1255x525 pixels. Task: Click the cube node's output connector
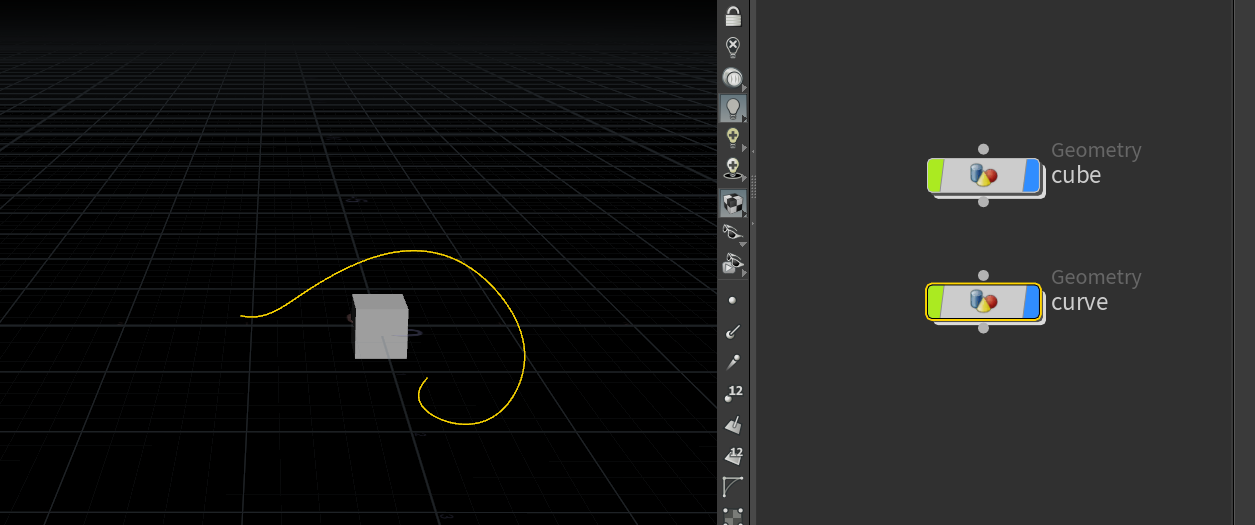[984, 202]
